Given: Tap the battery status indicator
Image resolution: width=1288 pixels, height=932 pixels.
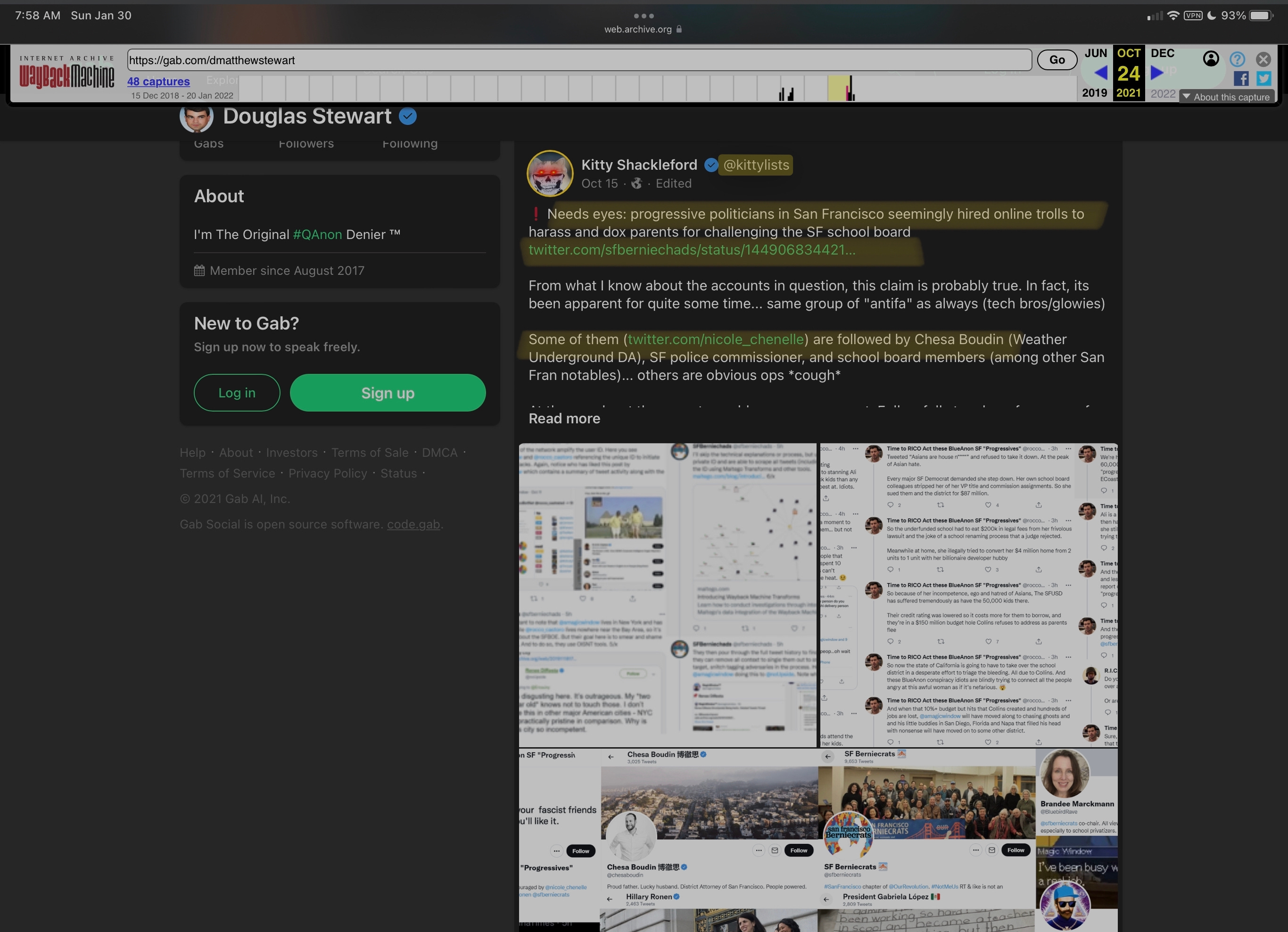Looking at the screenshot, I should tap(1261, 16).
